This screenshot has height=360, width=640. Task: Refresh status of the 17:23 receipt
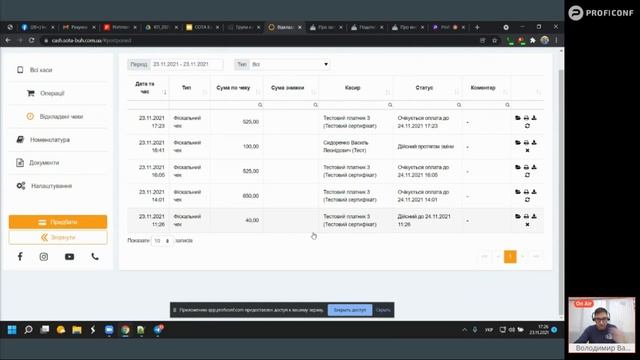click(x=527, y=126)
